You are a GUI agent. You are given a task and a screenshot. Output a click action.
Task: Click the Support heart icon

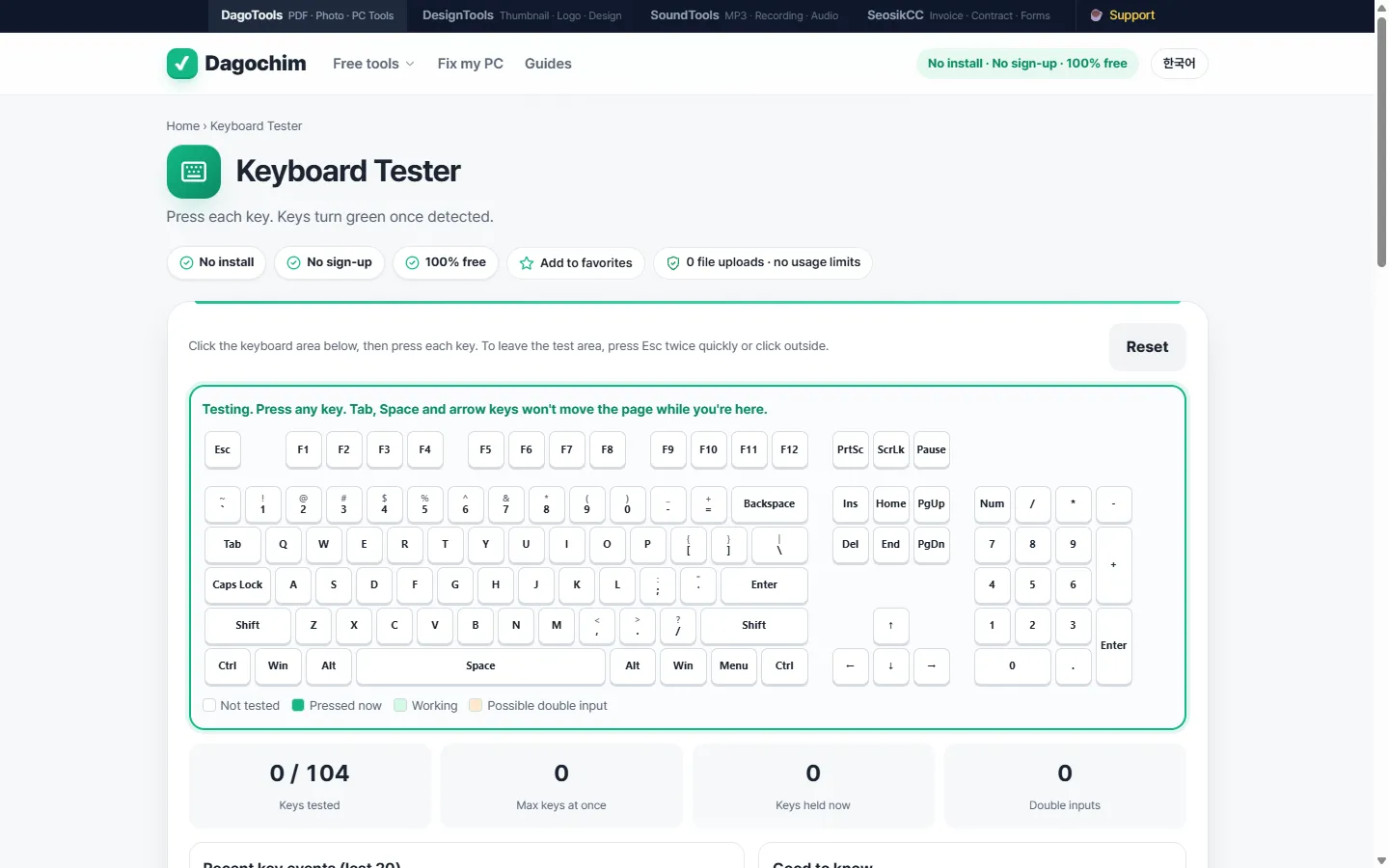tap(1096, 15)
